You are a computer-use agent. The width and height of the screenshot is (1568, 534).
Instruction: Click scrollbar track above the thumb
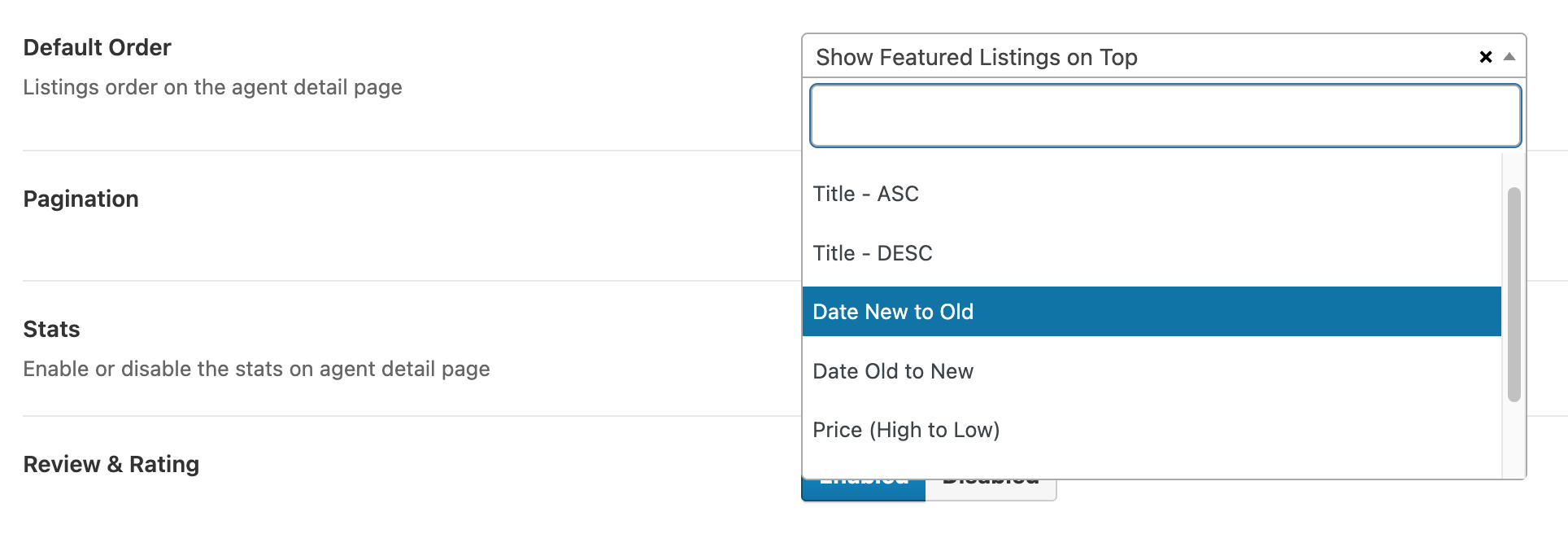1514,170
